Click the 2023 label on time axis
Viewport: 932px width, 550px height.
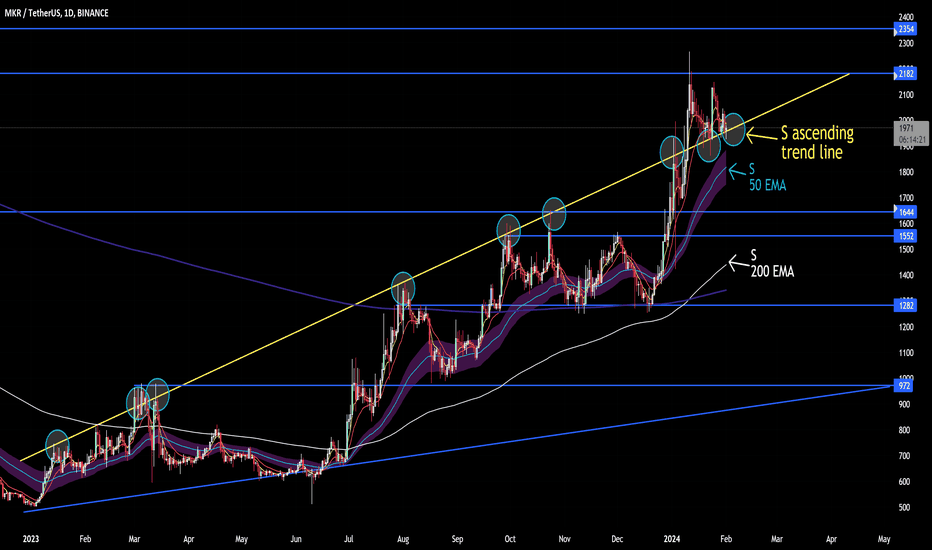[31, 539]
